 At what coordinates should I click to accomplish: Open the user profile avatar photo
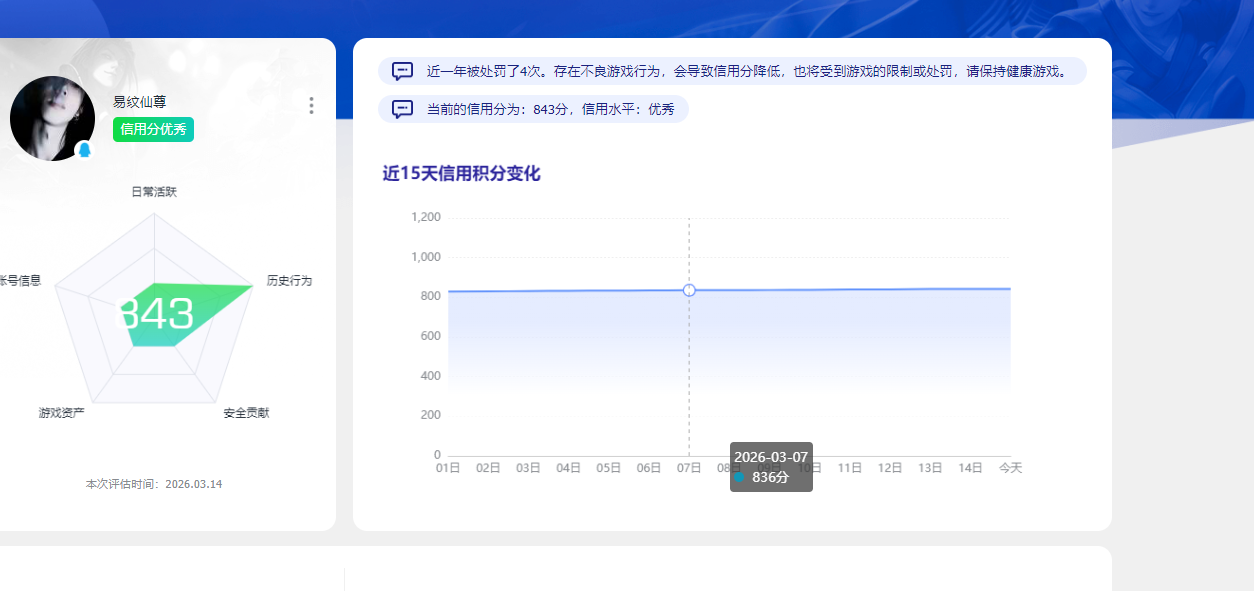pos(52,118)
